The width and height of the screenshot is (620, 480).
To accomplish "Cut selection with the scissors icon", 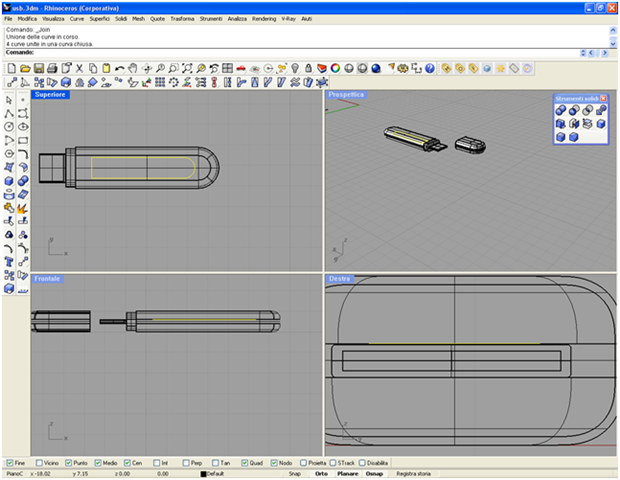I will [79, 68].
